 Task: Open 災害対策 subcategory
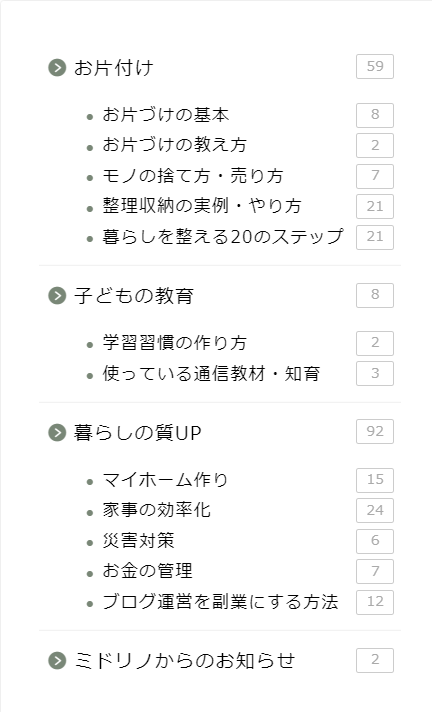tap(139, 540)
